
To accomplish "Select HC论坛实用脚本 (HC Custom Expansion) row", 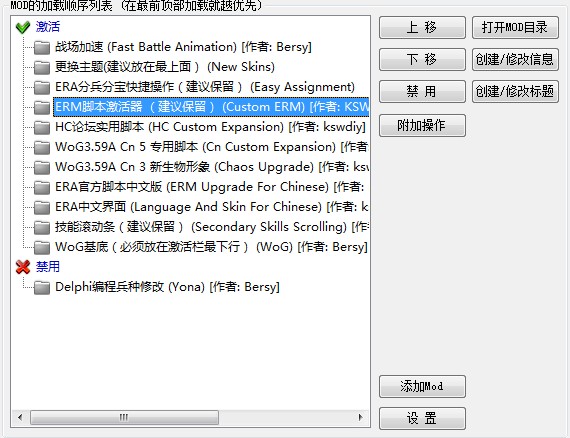I will pos(210,127).
